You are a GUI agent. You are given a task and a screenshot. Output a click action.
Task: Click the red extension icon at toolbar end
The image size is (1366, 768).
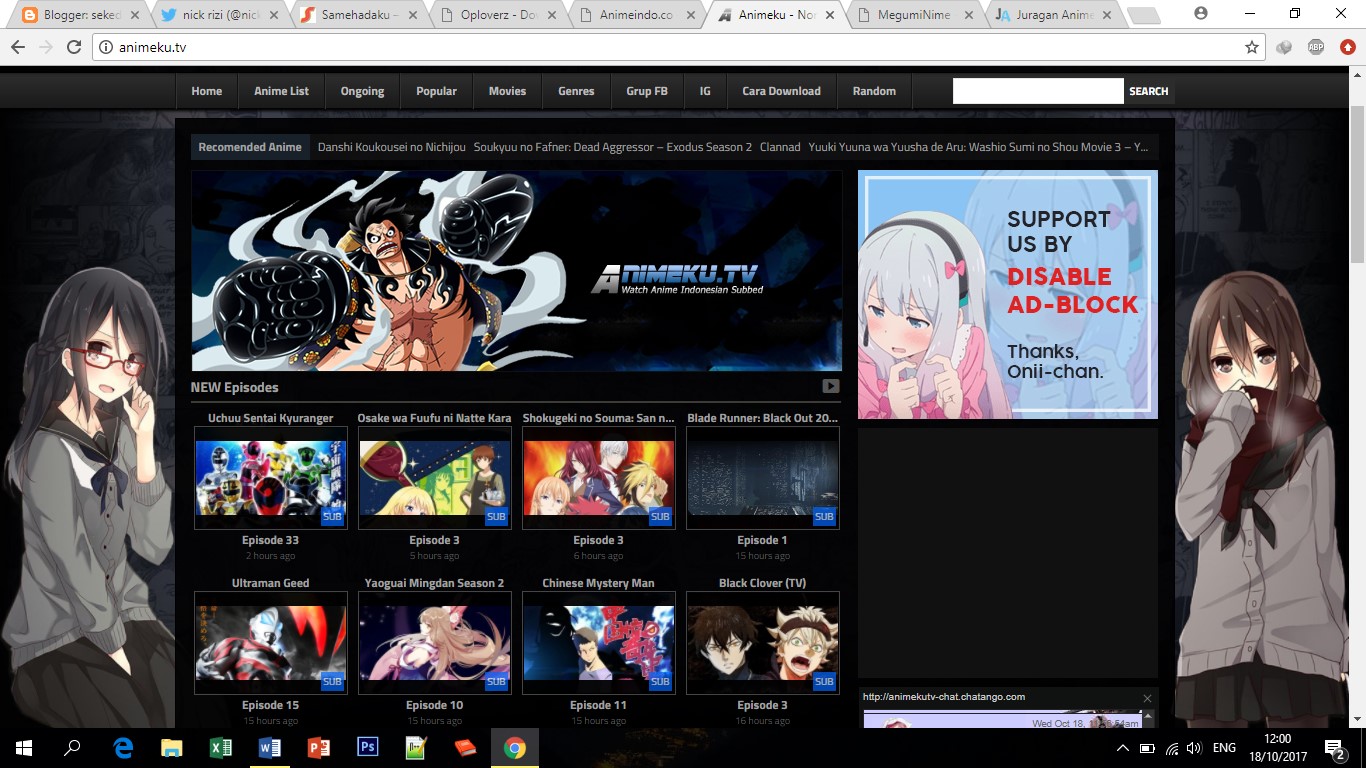[x=1347, y=47]
